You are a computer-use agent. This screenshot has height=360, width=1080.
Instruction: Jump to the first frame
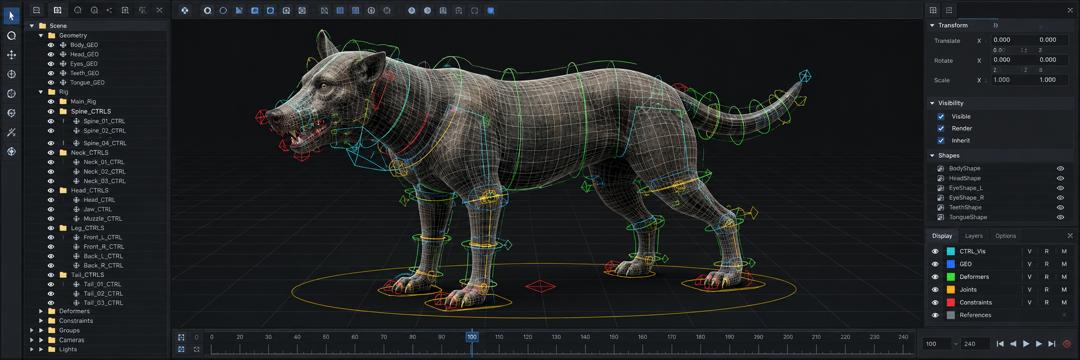pyautogui.click(x=1000, y=343)
